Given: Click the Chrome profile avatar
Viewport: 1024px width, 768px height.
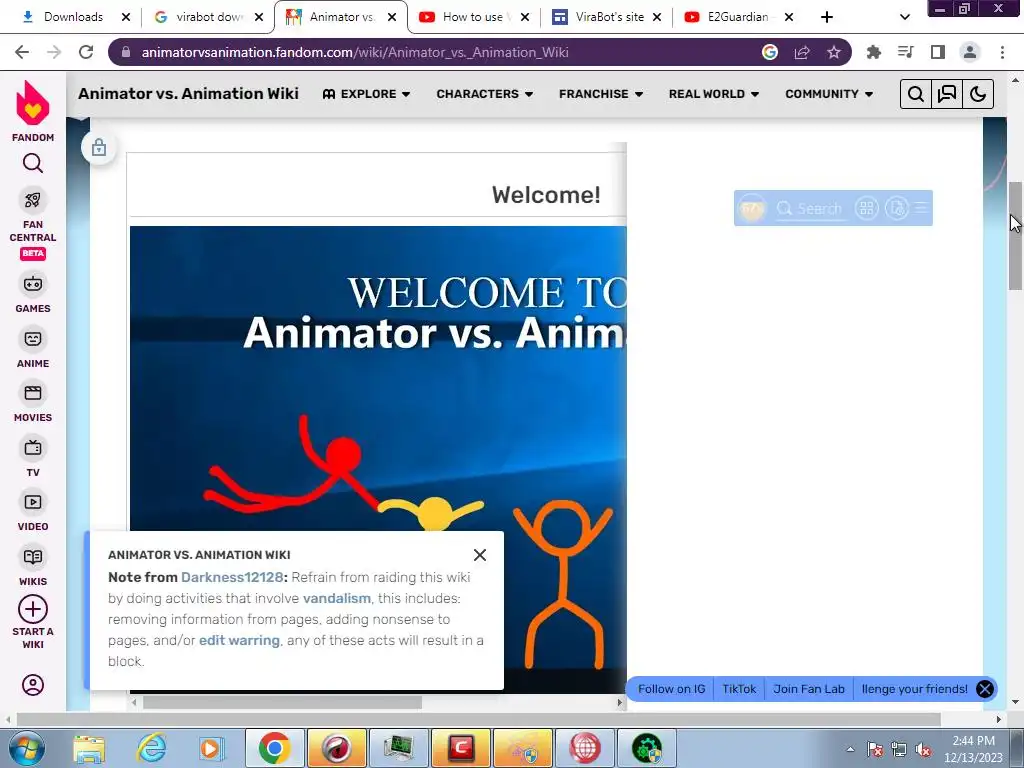Looking at the screenshot, I should 970,52.
